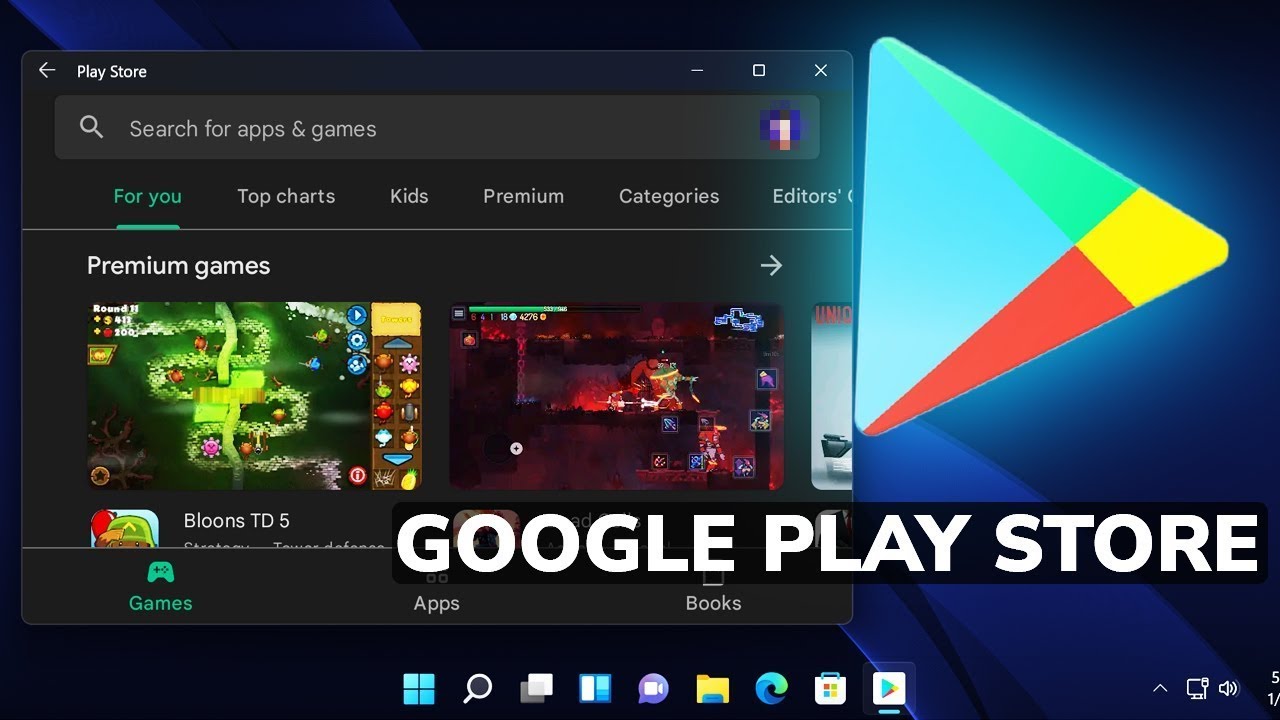Open Premium games list with the arrow
The width and height of the screenshot is (1280, 720).
[771, 265]
